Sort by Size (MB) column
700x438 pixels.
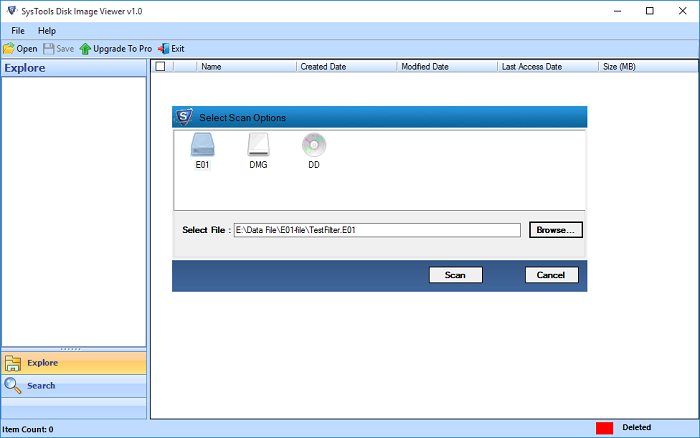(648, 67)
